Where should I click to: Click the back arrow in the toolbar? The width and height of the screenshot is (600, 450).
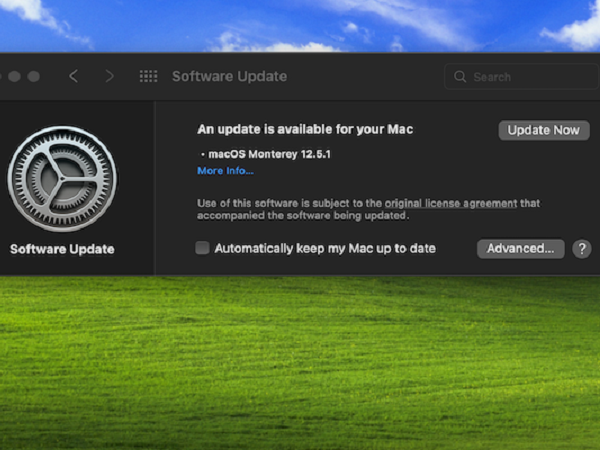74,76
